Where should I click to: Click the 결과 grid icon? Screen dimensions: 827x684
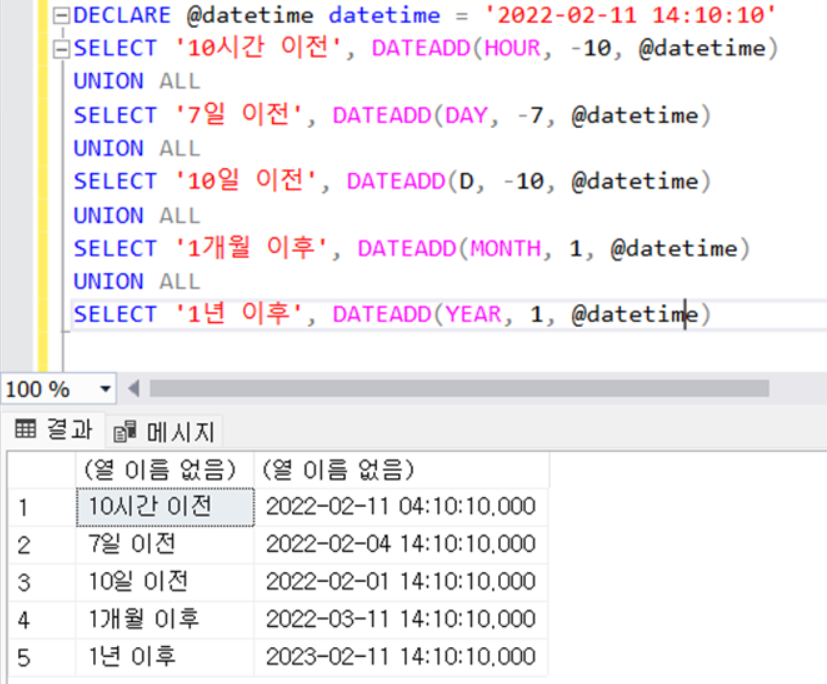(25, 429)
